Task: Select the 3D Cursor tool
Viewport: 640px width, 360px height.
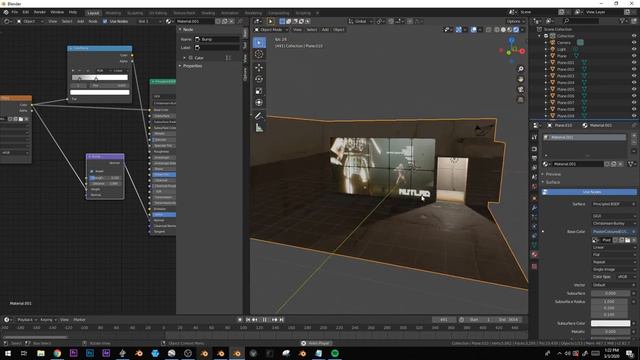Action: click(x=259, y=54)
